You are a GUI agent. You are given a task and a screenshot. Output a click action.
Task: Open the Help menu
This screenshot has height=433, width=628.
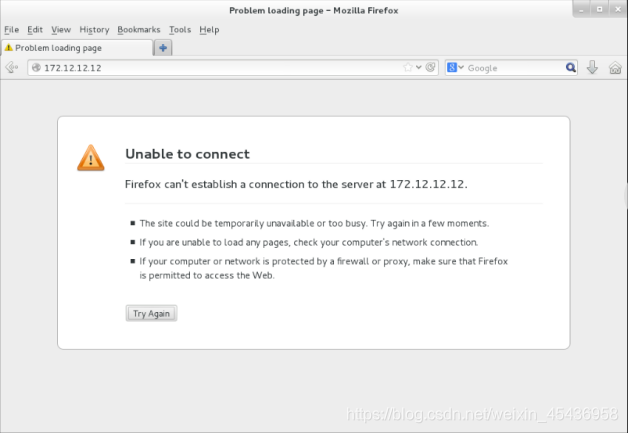[209, 30]
